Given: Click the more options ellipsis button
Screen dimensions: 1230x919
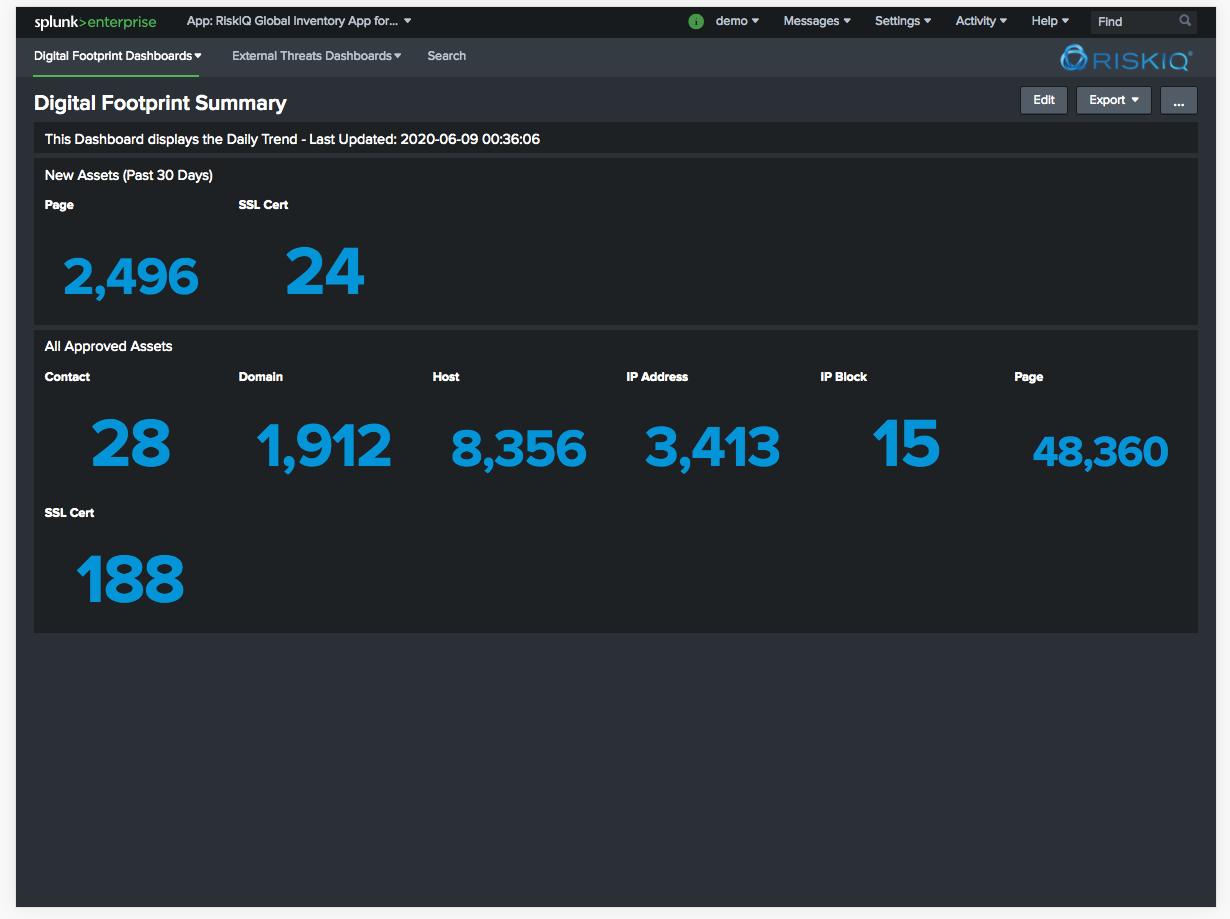Looking at the screenshot, I should pyautogui.click(x=1179, y=100).
